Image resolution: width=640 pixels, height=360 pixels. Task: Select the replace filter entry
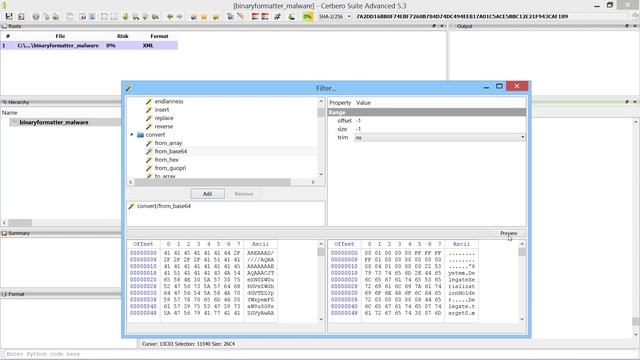coord(164,118)
